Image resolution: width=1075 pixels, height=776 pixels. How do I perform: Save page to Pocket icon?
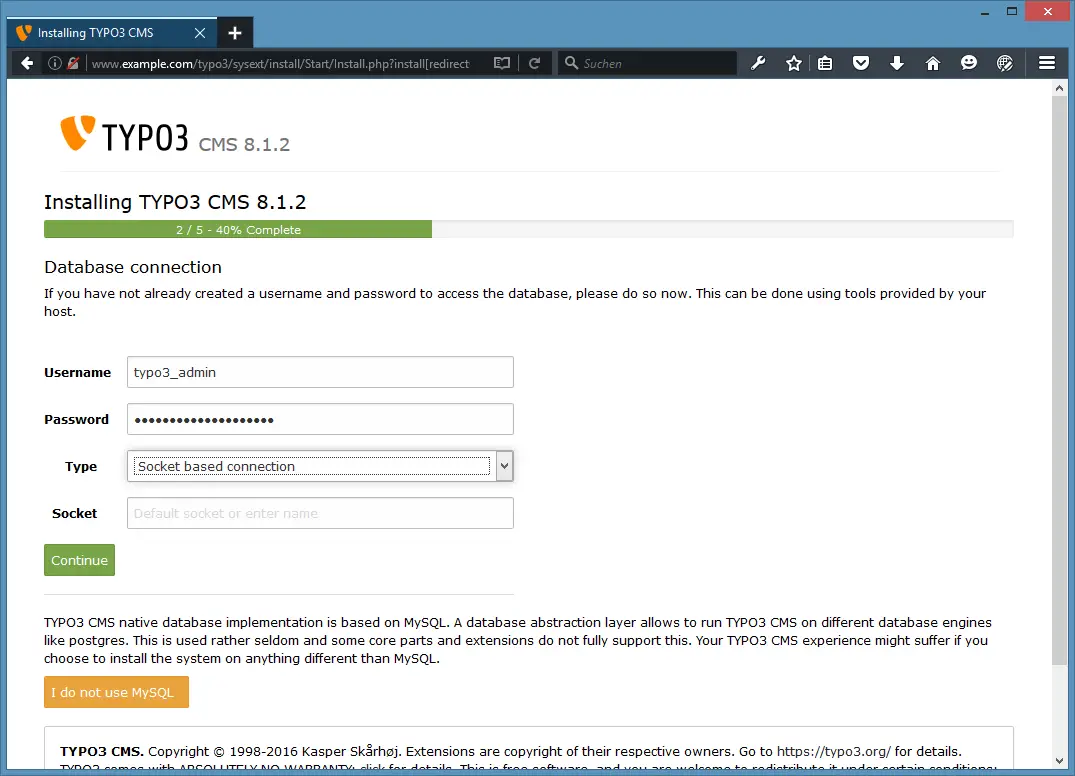pyautogui.click(x=861, y=64)
